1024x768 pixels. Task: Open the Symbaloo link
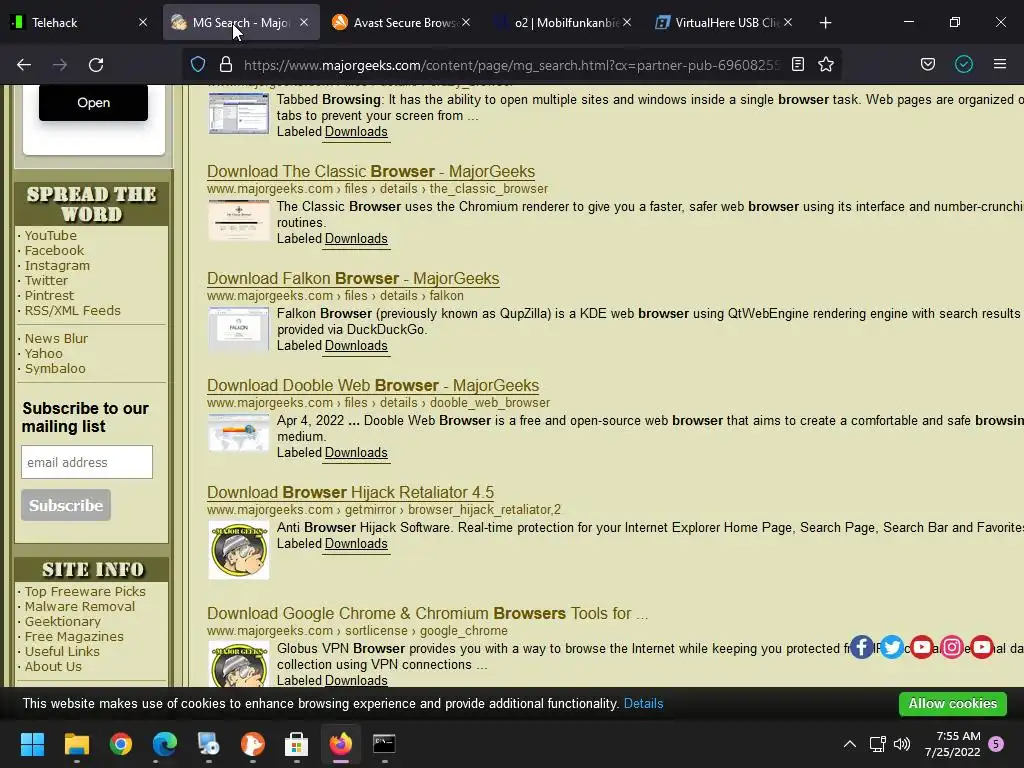[55, 368]
